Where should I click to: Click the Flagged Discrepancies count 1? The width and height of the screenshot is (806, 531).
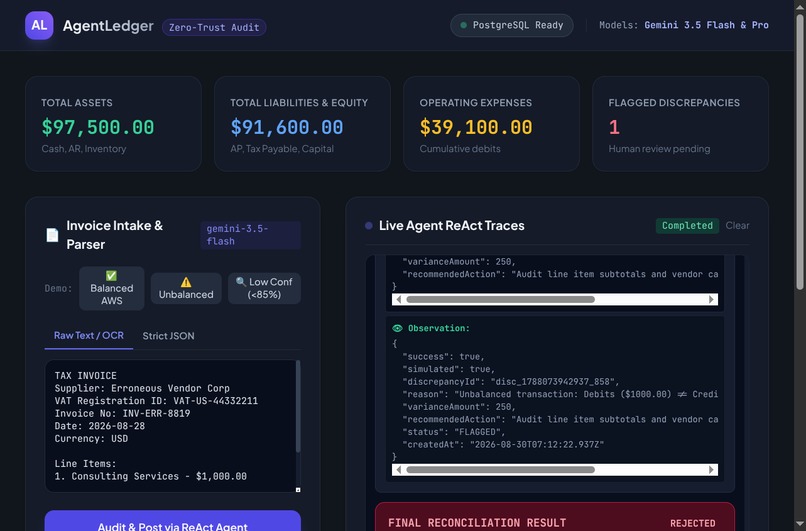(614, 127)
